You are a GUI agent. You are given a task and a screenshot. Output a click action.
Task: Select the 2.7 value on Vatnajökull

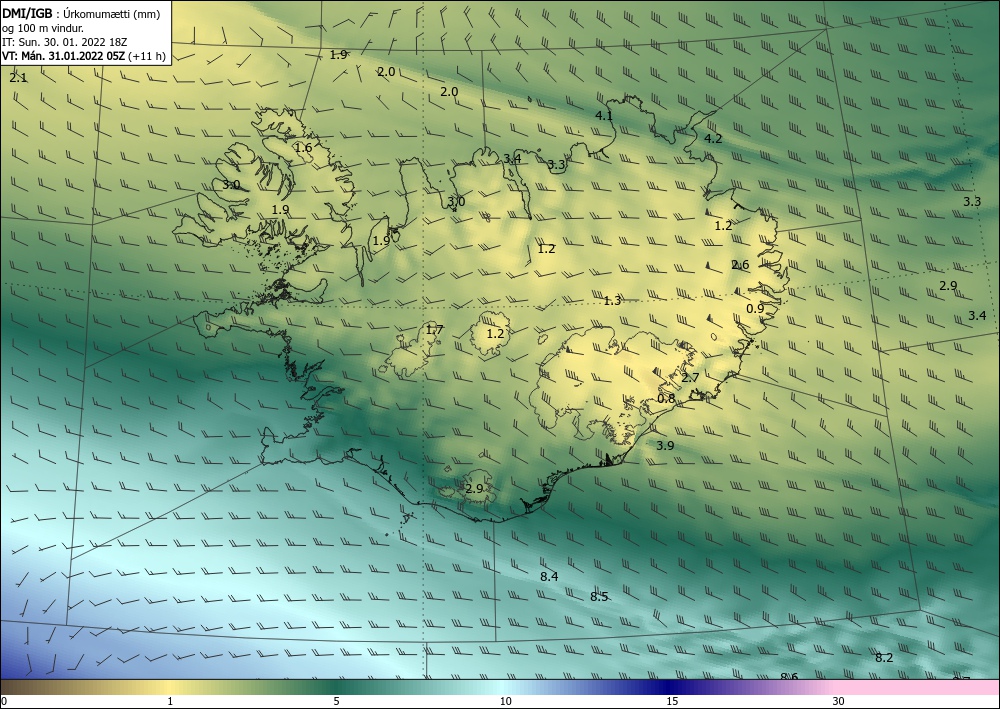click(x=691, y=377)
